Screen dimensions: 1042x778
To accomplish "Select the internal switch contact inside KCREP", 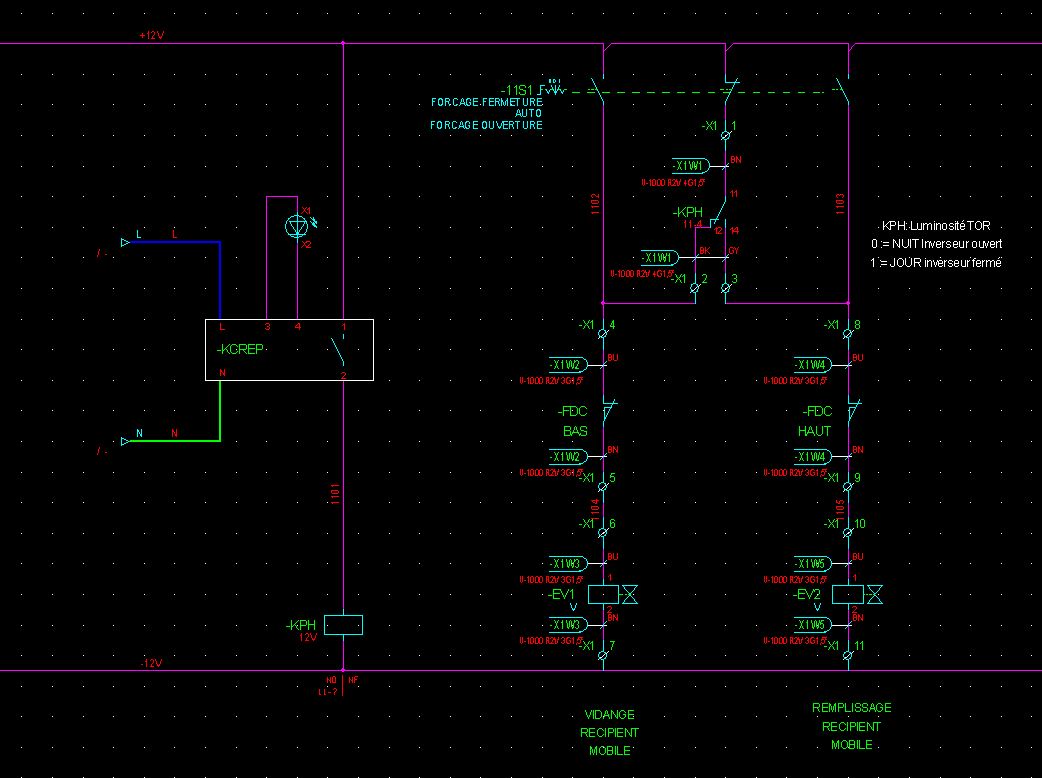I will (340, 350).
